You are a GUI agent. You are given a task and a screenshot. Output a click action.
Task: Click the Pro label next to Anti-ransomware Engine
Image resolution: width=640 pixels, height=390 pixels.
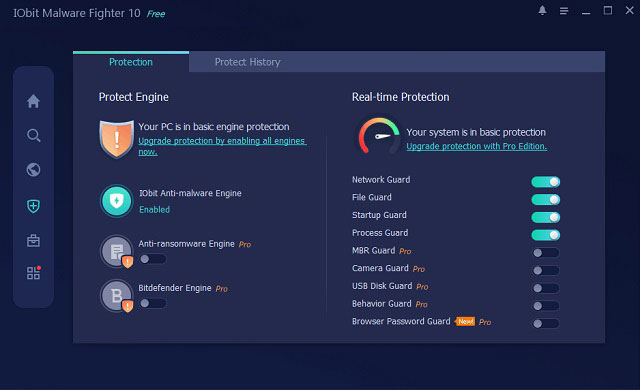[245, 245]
